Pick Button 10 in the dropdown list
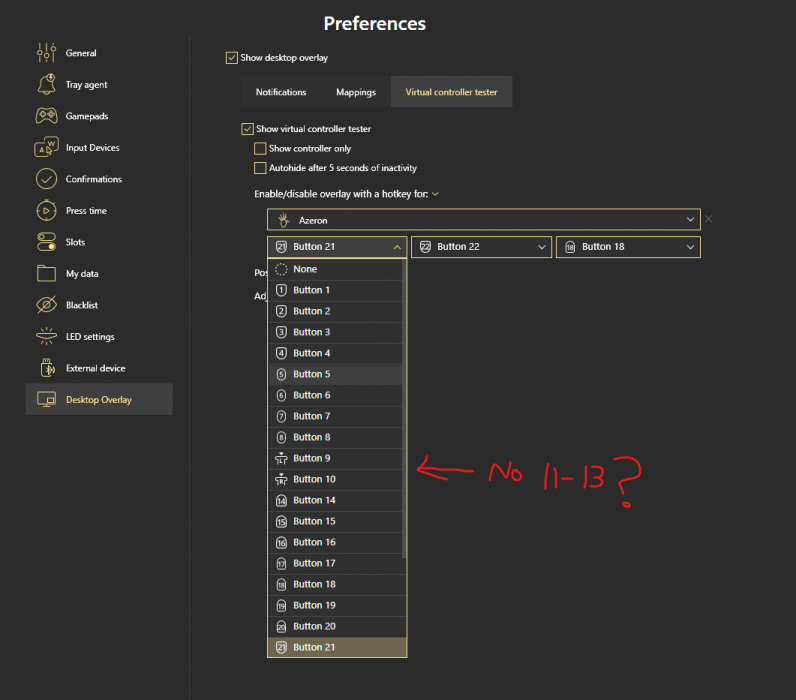The width and height of the screenshot is (796, 700). [314, 479]
